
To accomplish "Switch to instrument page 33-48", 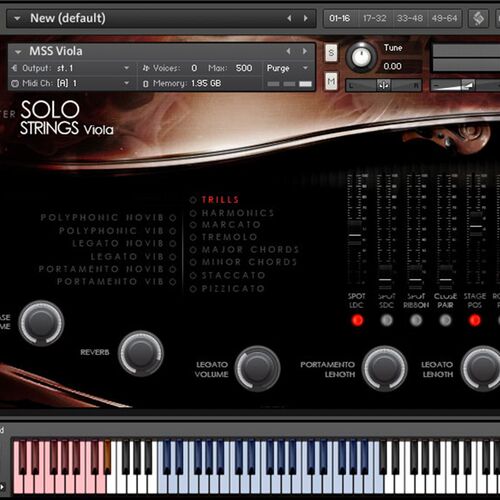I will point(410,18).
